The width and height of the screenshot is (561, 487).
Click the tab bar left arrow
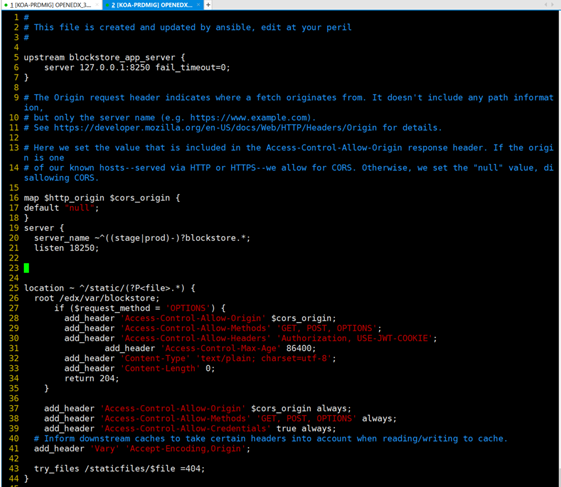(546, 5)
